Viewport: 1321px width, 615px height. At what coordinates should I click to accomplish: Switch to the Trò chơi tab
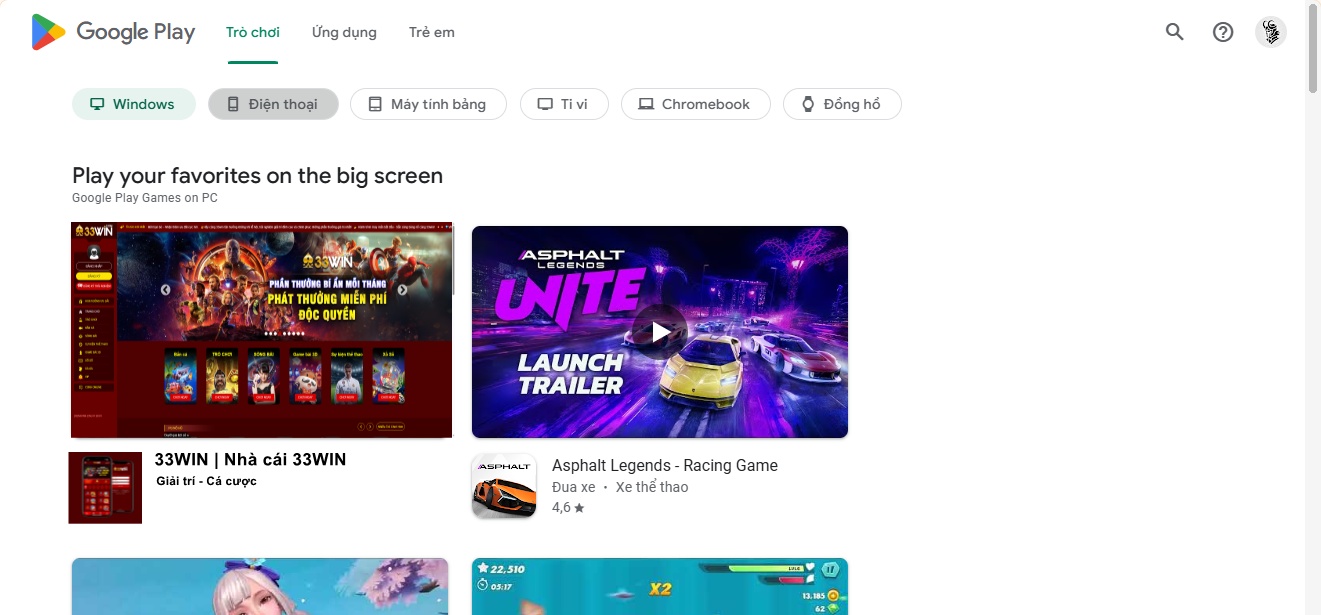click(x=253, y=32)
